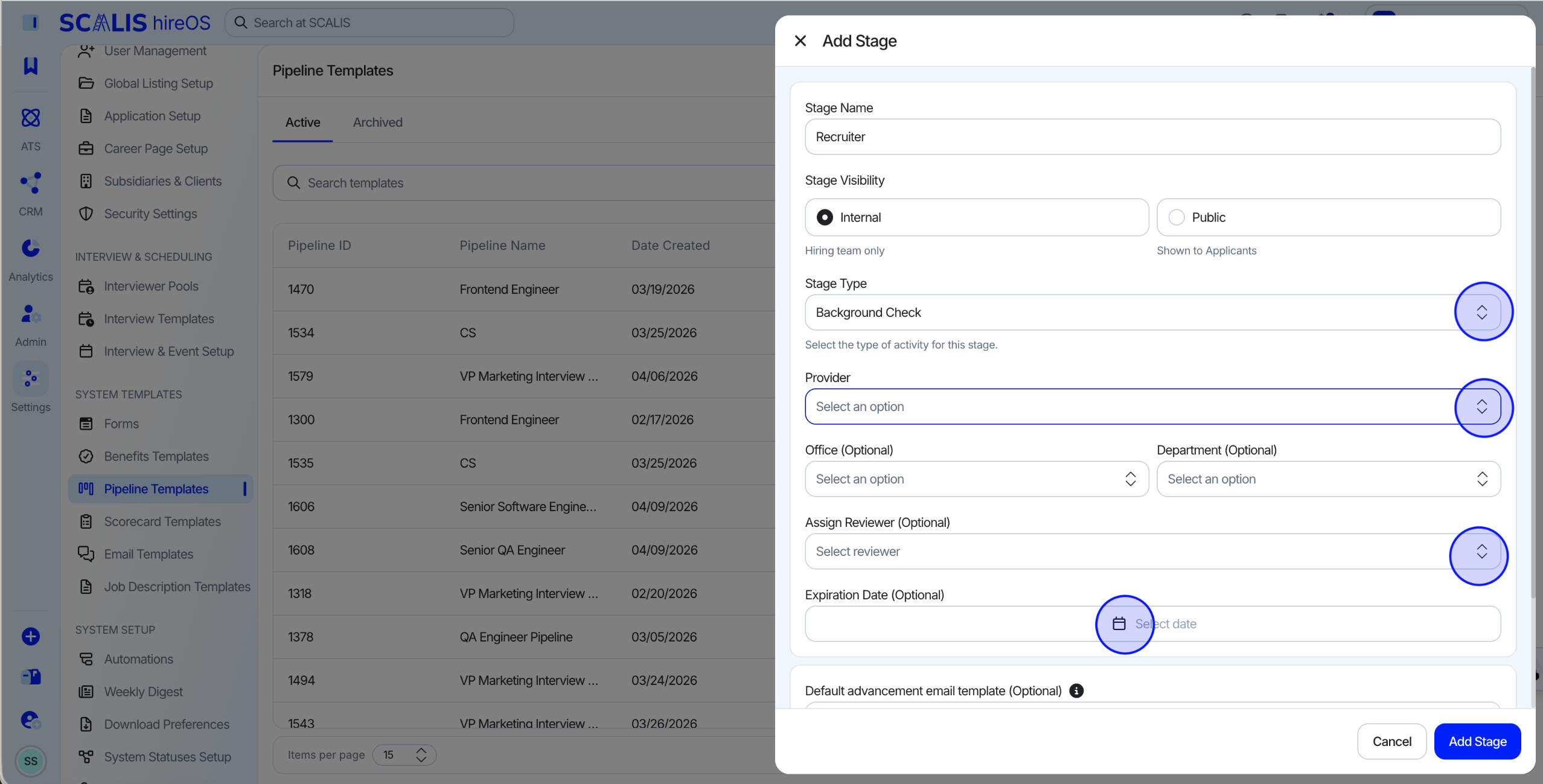Click Senior Software Engine... pipeline name
The height and width of the screenshot is (784, 1543).
pyautogui.click(x=528, y=506)
